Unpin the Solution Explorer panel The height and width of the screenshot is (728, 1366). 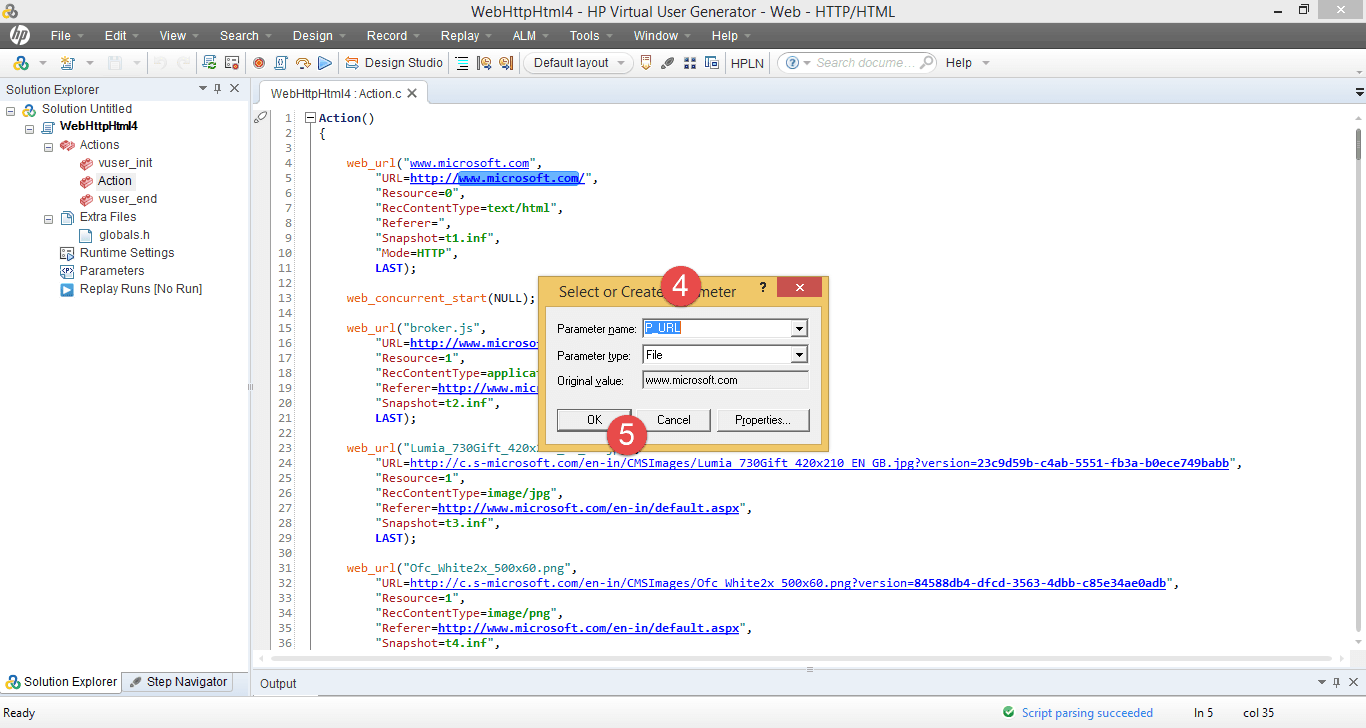click(x=218, y=88)
